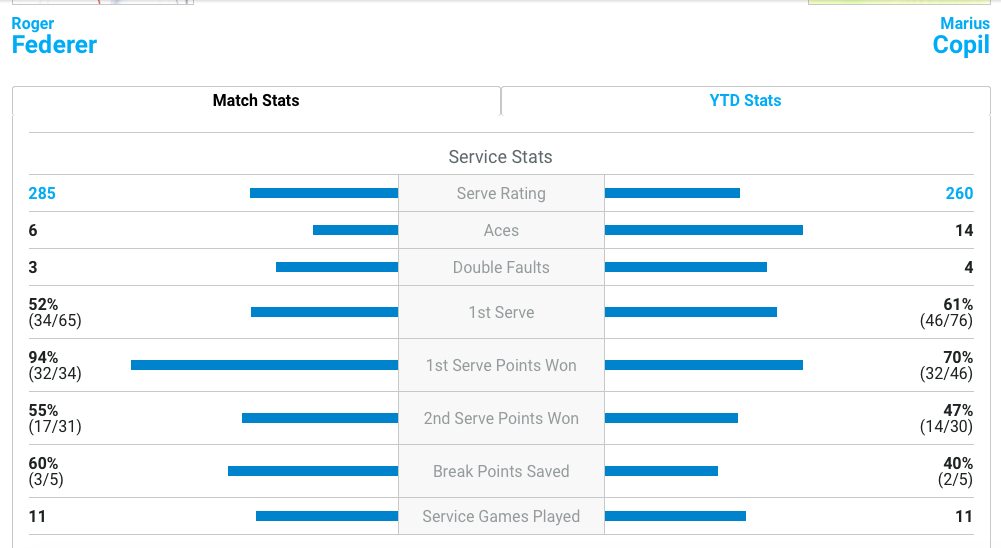Click Copil's Aces bar
The height and width of the screenshot is (548, 1001).
[703, 230]
